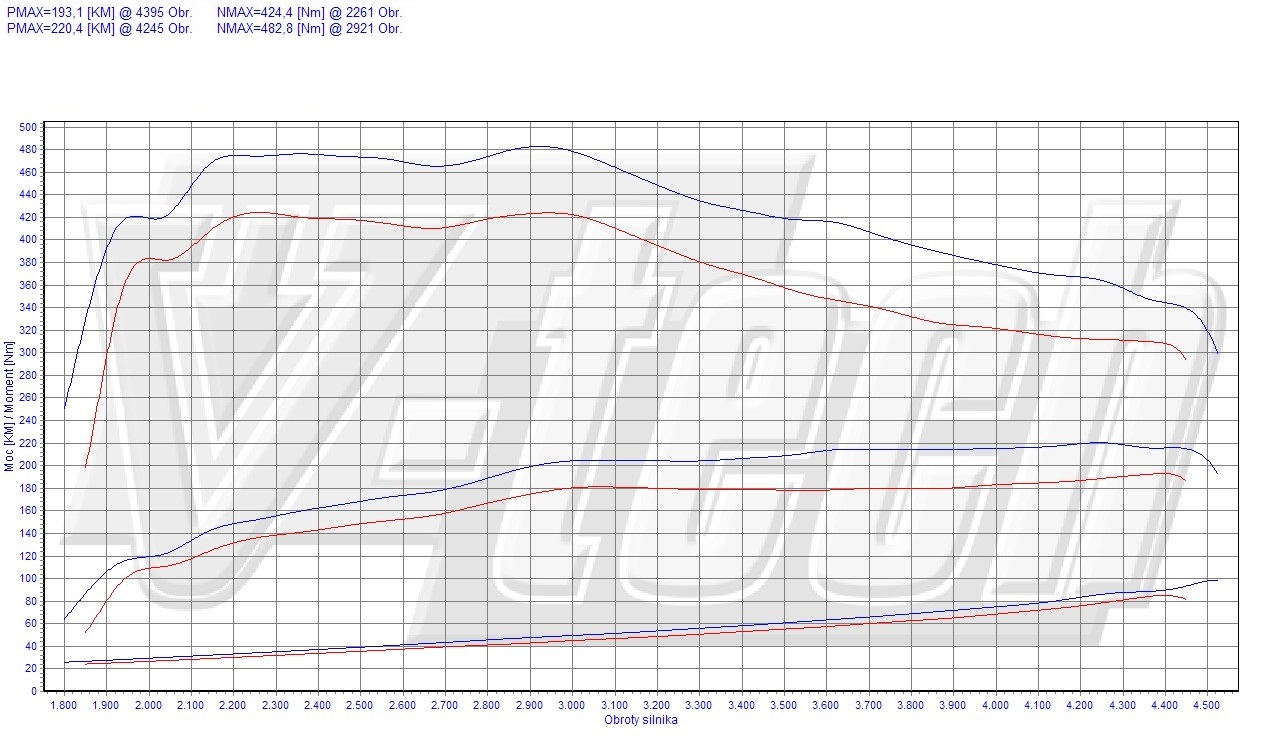Screen dimensions: 1264x742
Task: Click the 2.000 tick on the engine speed axis
Action: [148, 706]
